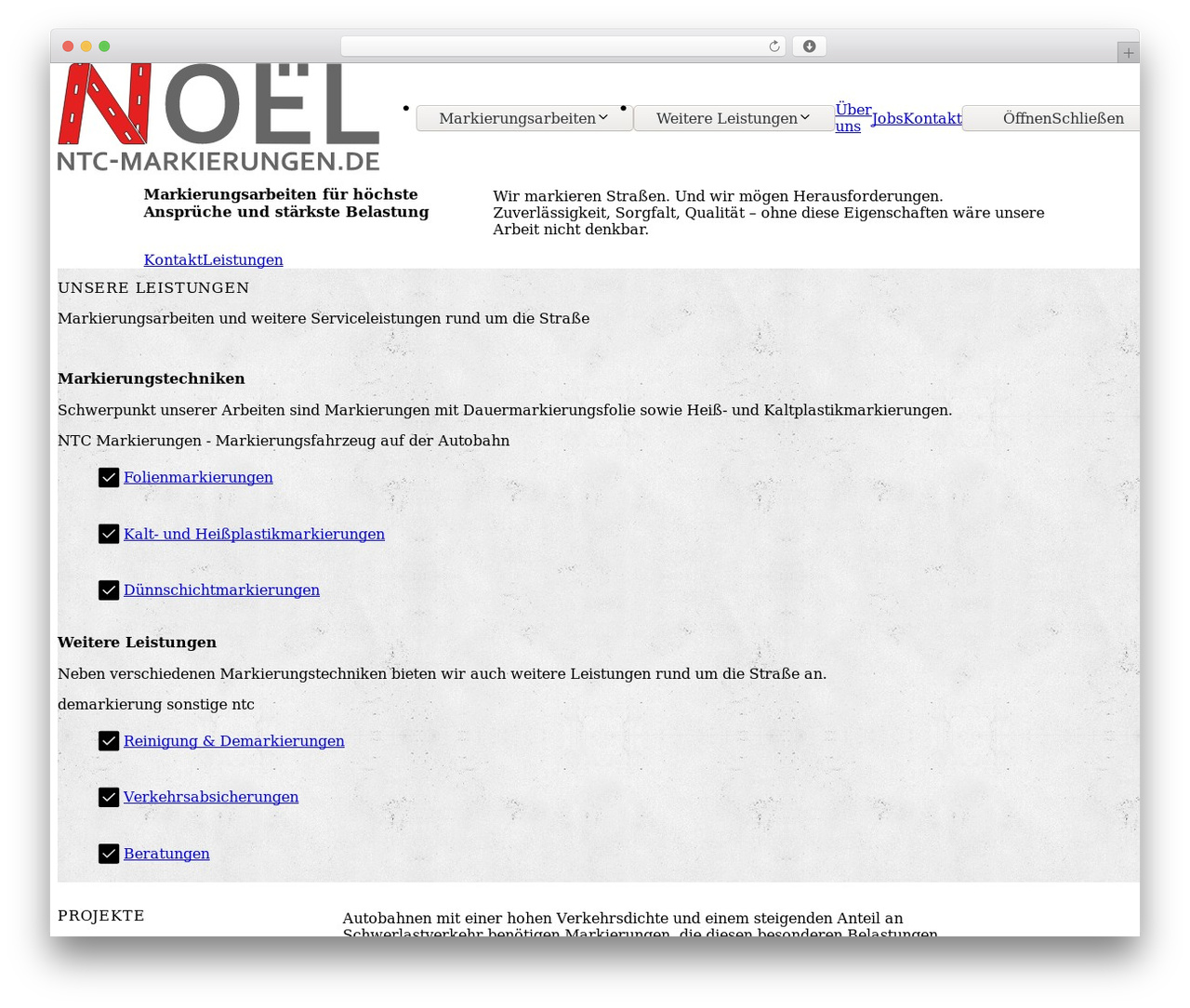Click the NOËL NTC-Markierungen logo
The height and width of the screenshot is (1008, 1190).
point(218,117)
